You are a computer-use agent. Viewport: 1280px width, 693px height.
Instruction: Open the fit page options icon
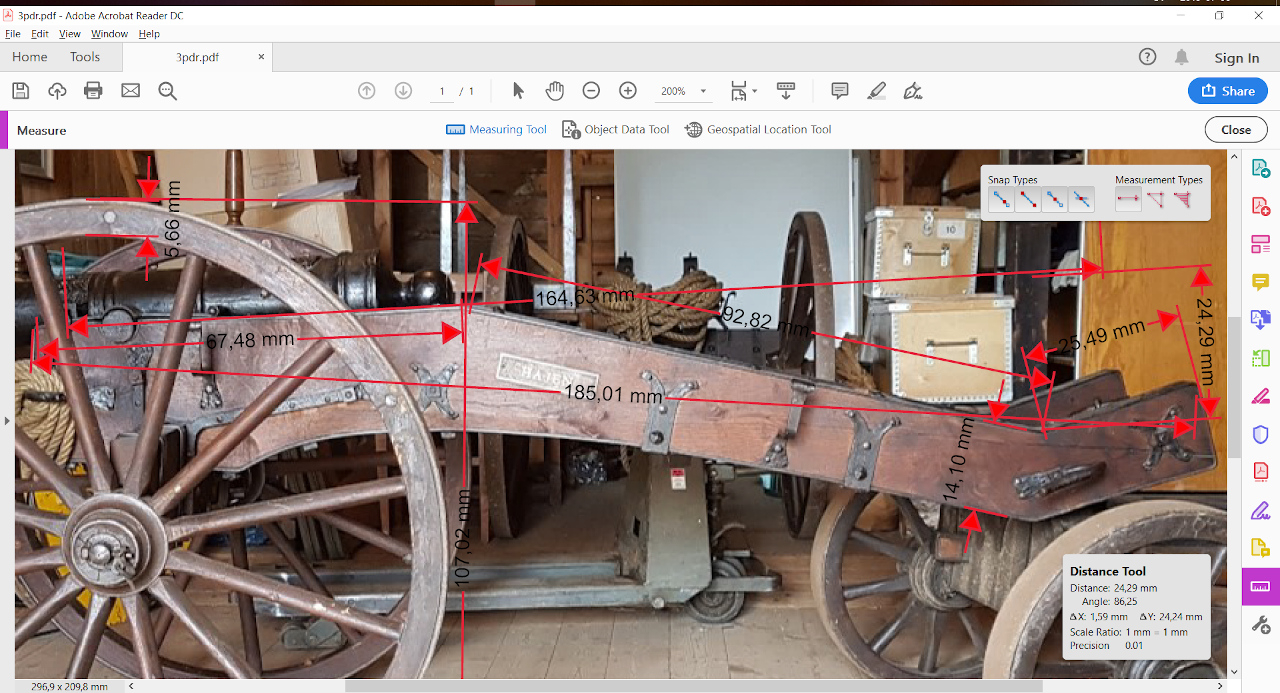pyautogui.click(x=742, y=91)
